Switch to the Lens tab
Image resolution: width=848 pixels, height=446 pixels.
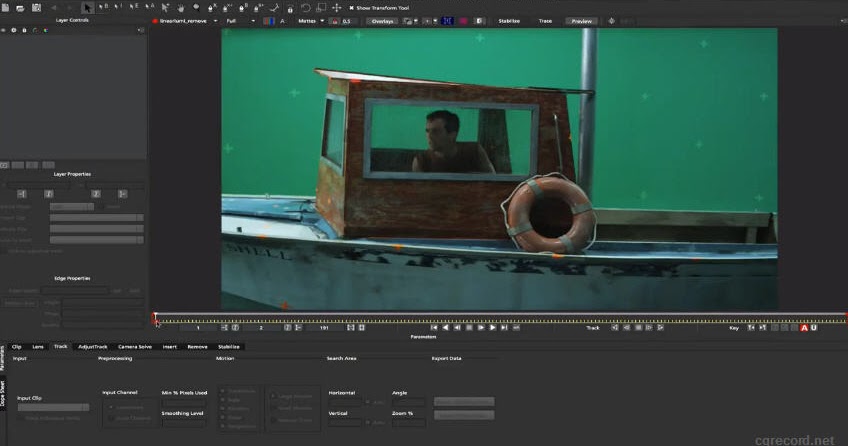38,347
